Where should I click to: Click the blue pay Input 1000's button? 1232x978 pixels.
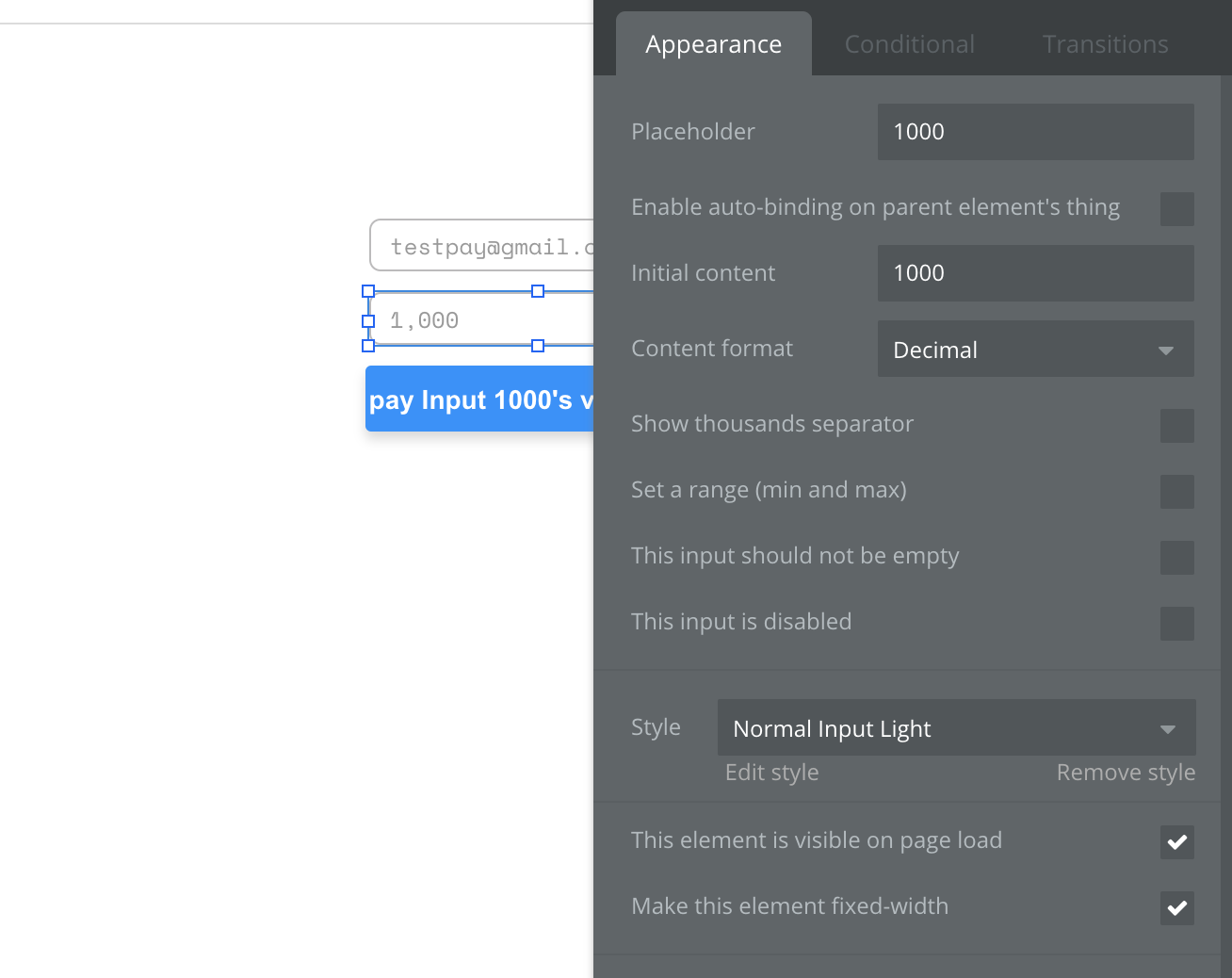[x=479, y=399]
